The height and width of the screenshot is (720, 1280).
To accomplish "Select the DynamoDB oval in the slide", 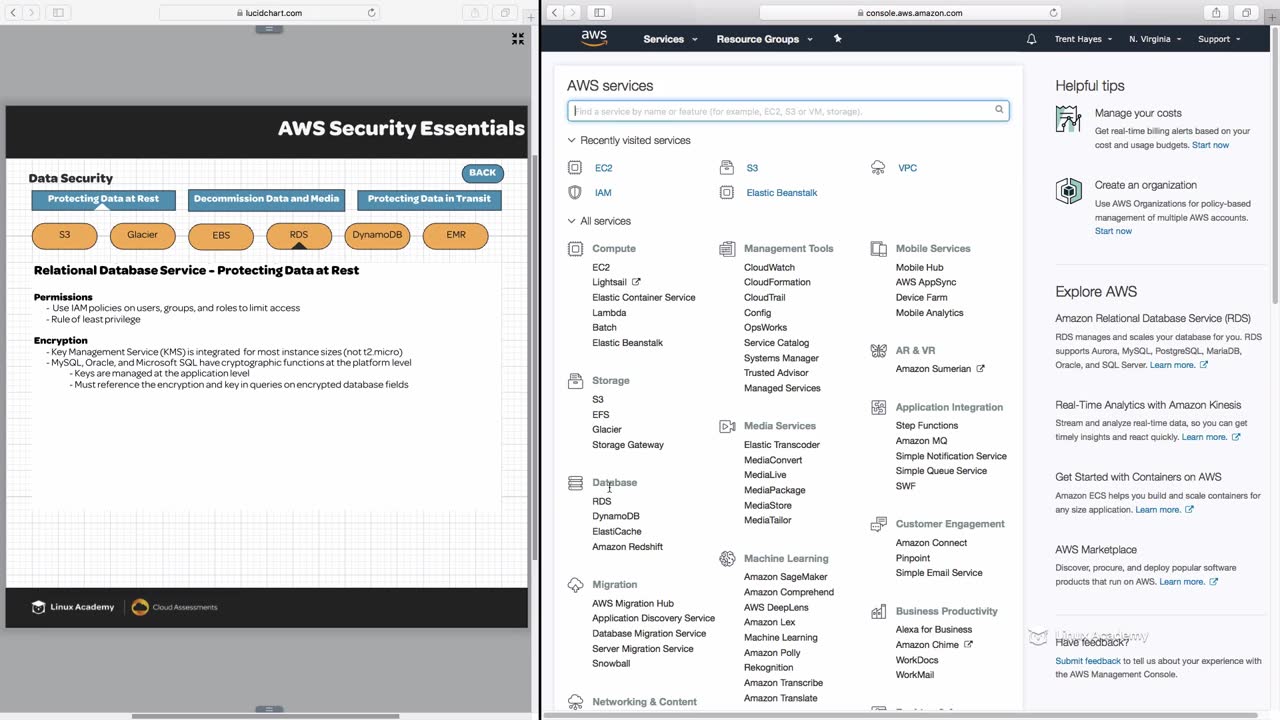I will [x=377, y=235].
